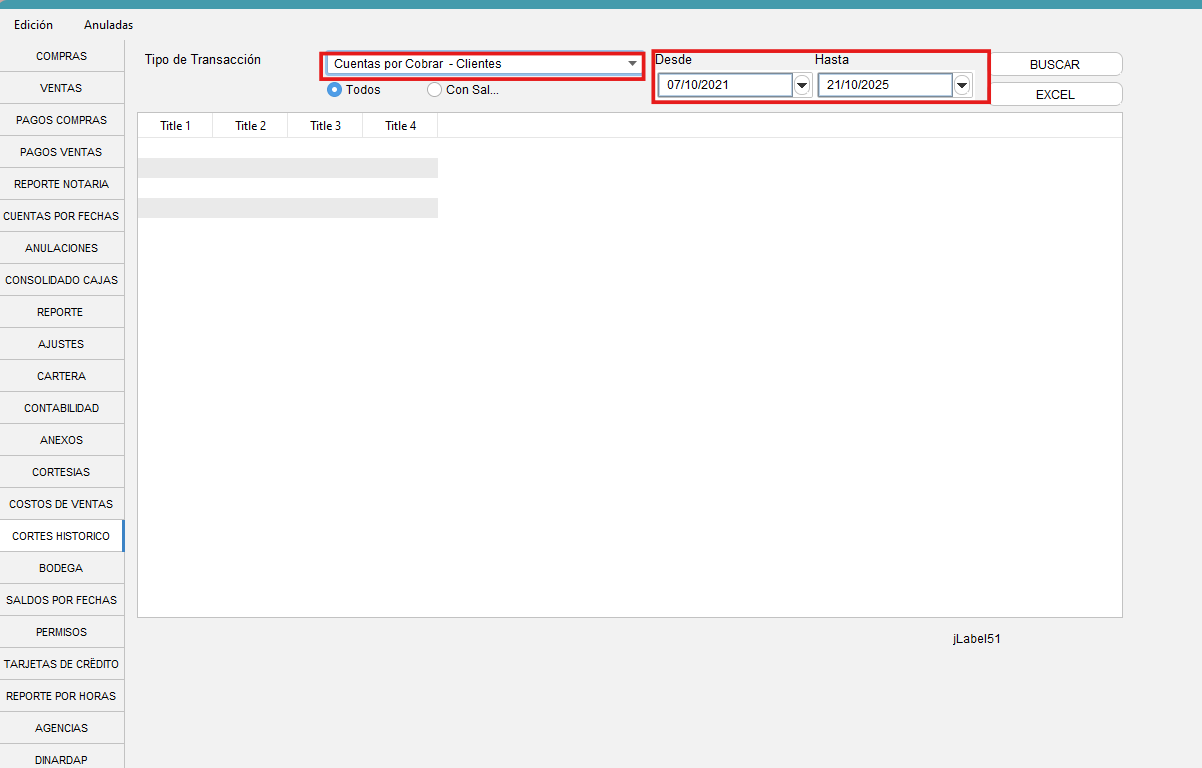Click the BUSCAR button
Viewport: 1202px width, 768px height.
tap(1055, 64)
